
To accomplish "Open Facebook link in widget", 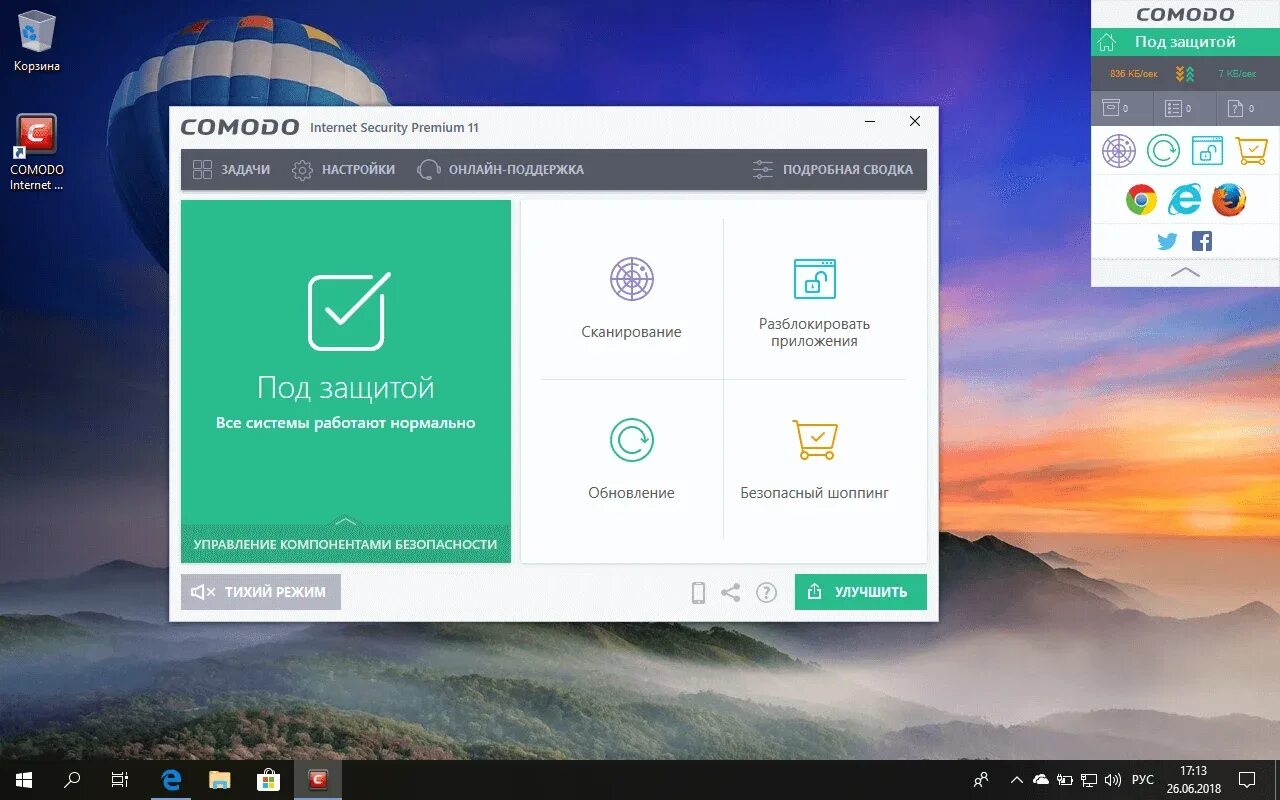I will pos(1202,241).
